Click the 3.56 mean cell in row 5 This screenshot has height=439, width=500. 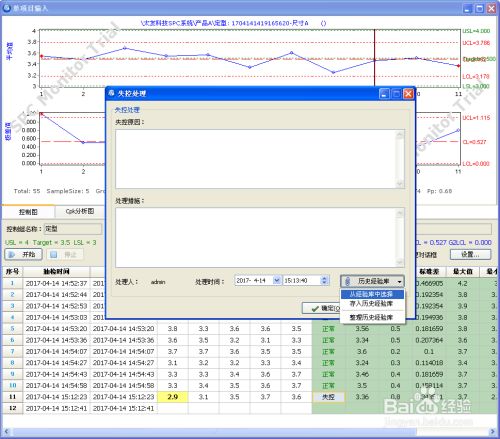(362, 329)
